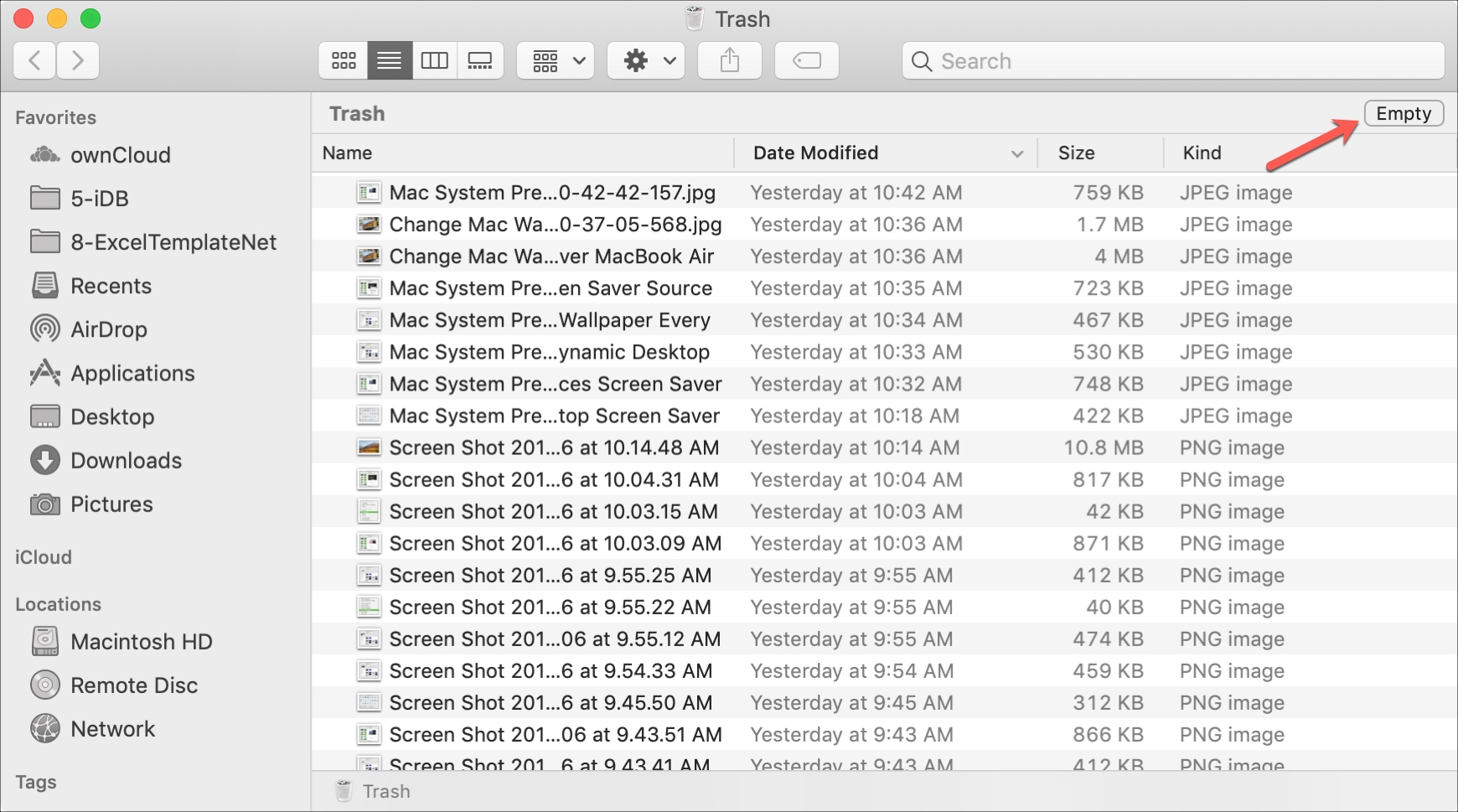Image resolution: width=1458 pixels, height=812 pixels.
Task: Click thumbnail of Change Mac Wa...0-37-05-568.jpg
Action: click(x=369, y=225)
